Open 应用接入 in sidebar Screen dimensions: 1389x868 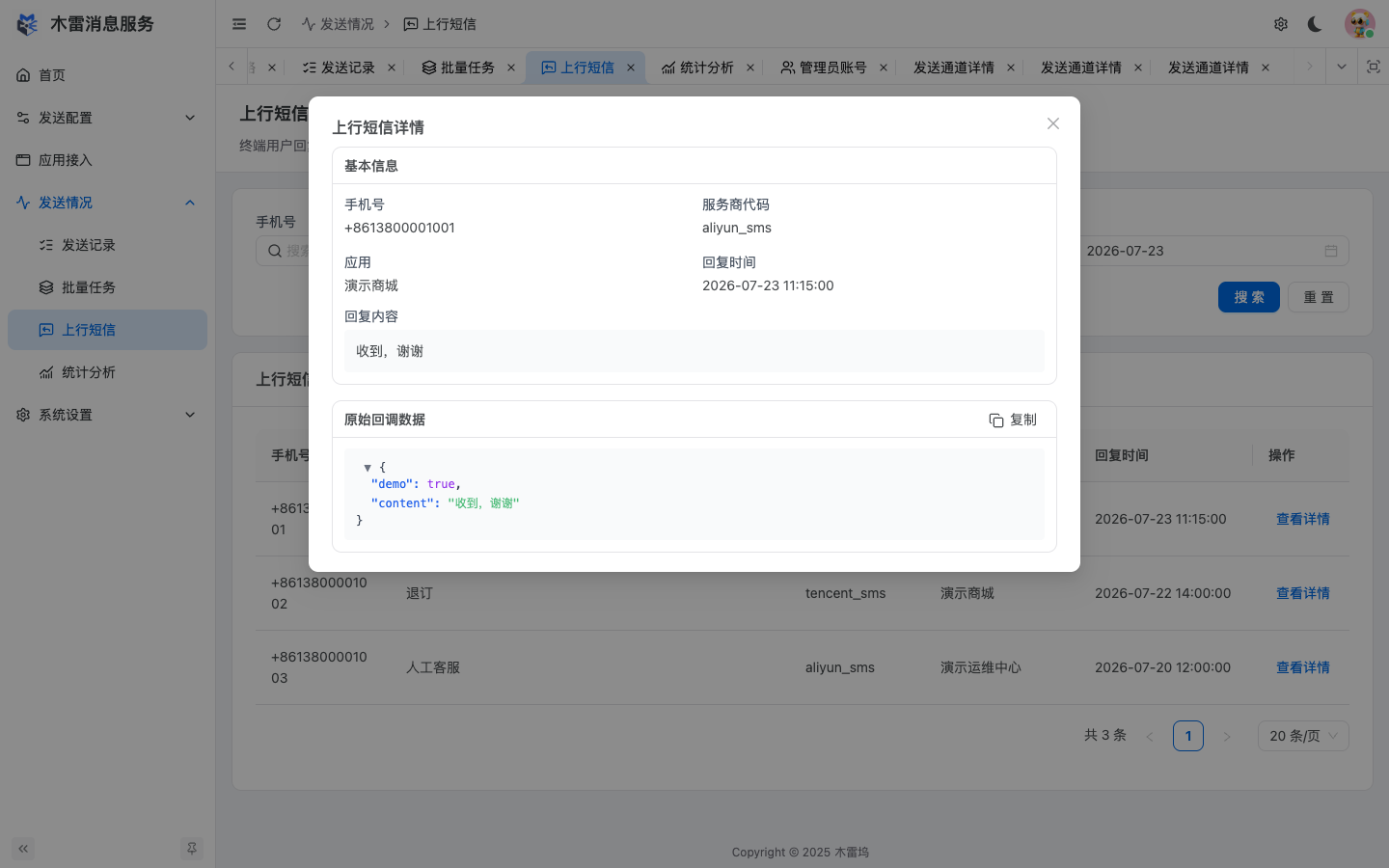tap(107, 160)
